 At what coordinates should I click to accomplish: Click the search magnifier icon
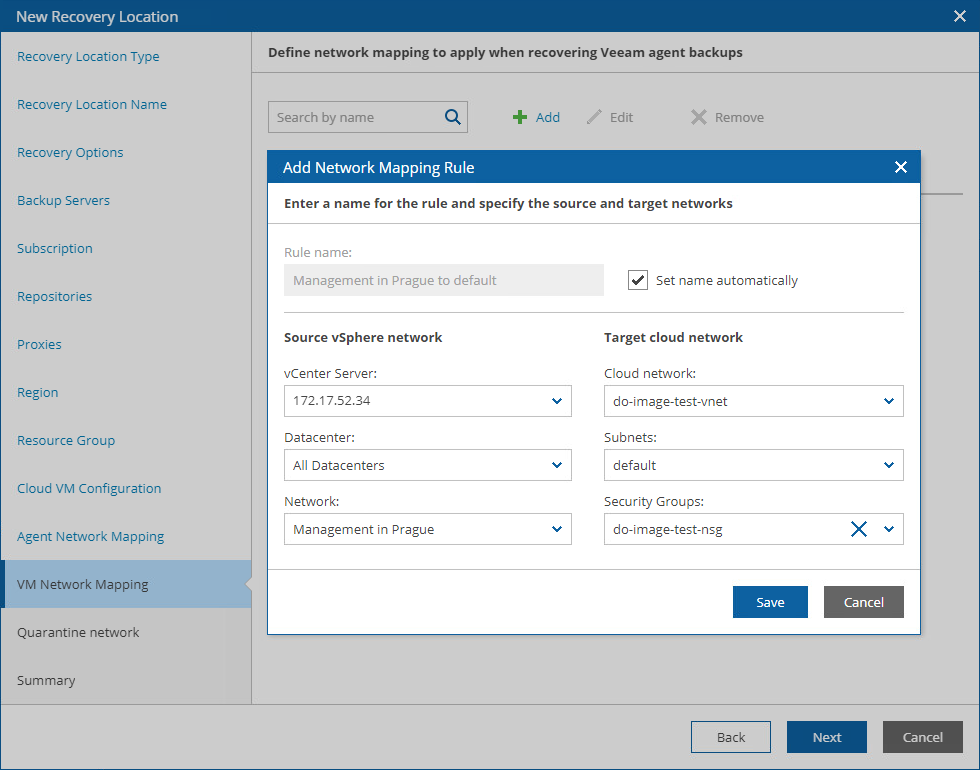point(453,117)
